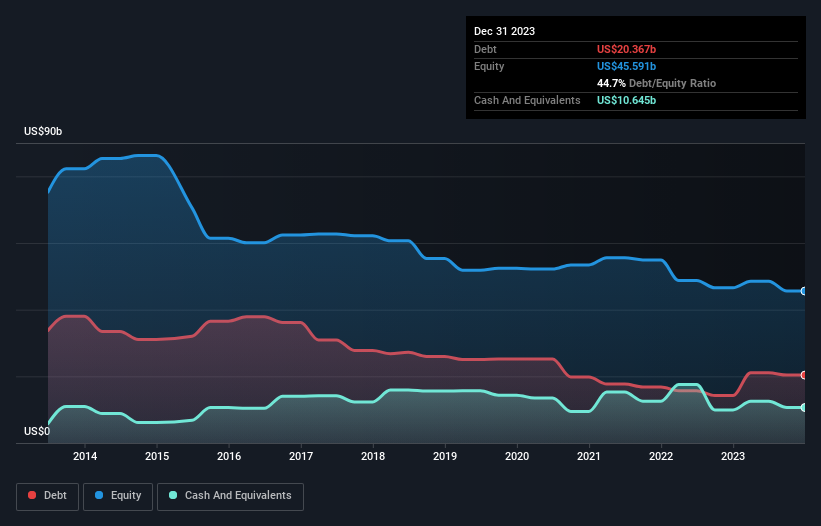Toggle the Equity series legend button

coord(118,496)
